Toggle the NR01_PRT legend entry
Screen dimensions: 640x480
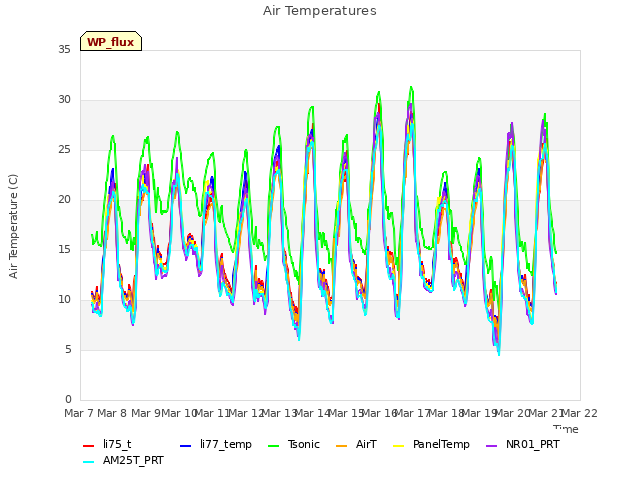point(523,444)
